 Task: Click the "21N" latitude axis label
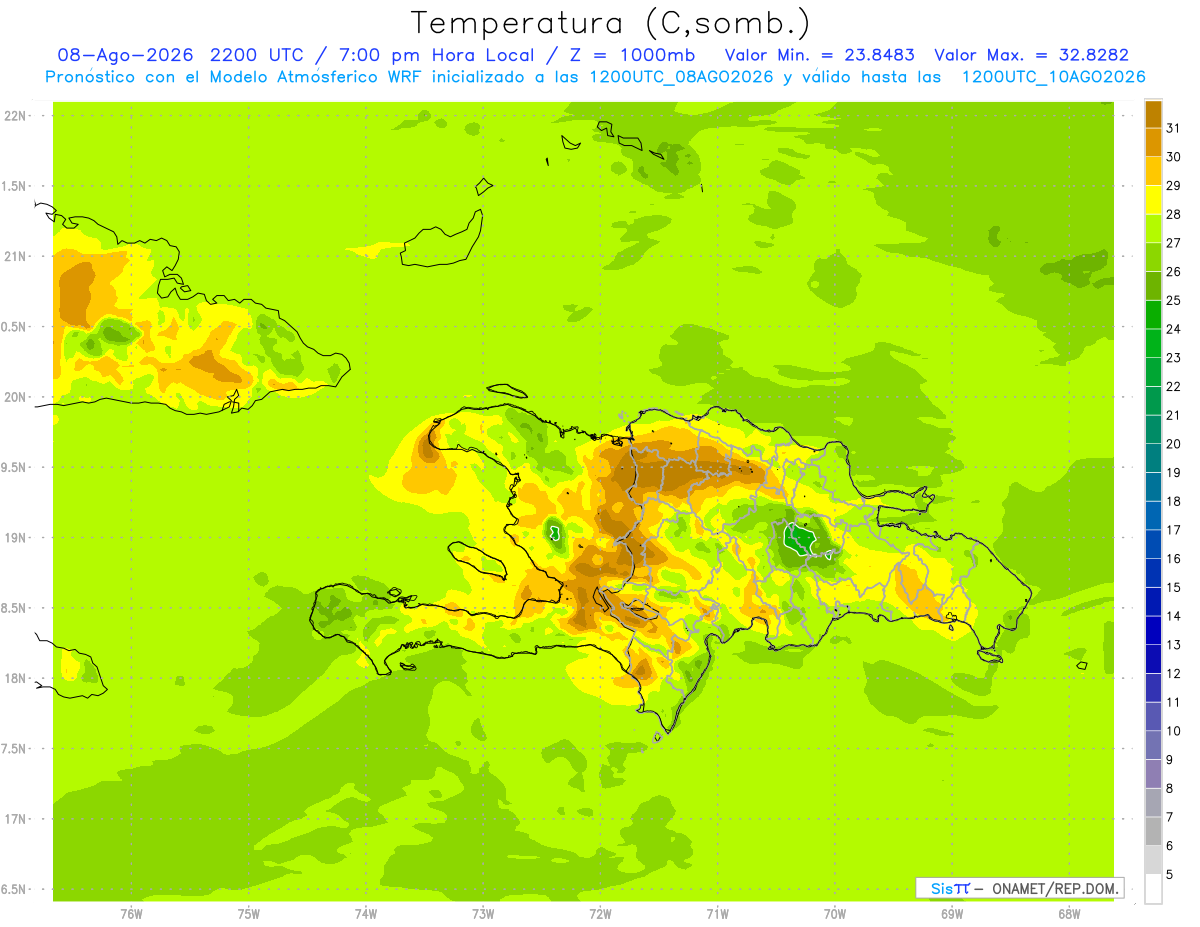click(15, 257)
